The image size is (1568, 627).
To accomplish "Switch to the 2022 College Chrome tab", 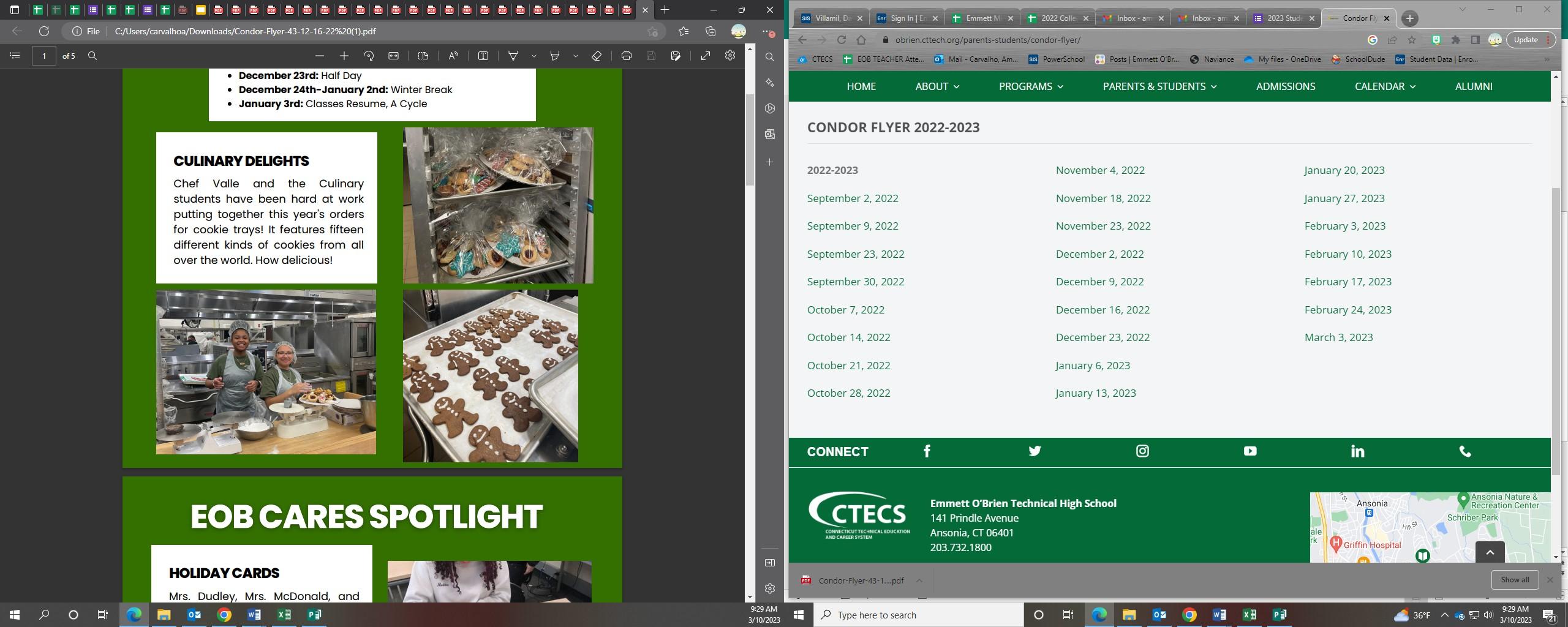I will pos(1058,18).
